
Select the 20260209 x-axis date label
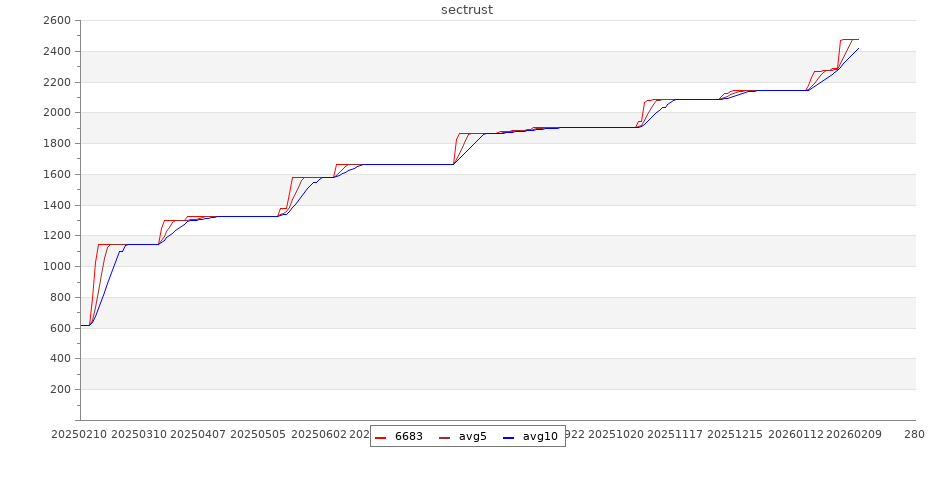click(x=855, y=435)
